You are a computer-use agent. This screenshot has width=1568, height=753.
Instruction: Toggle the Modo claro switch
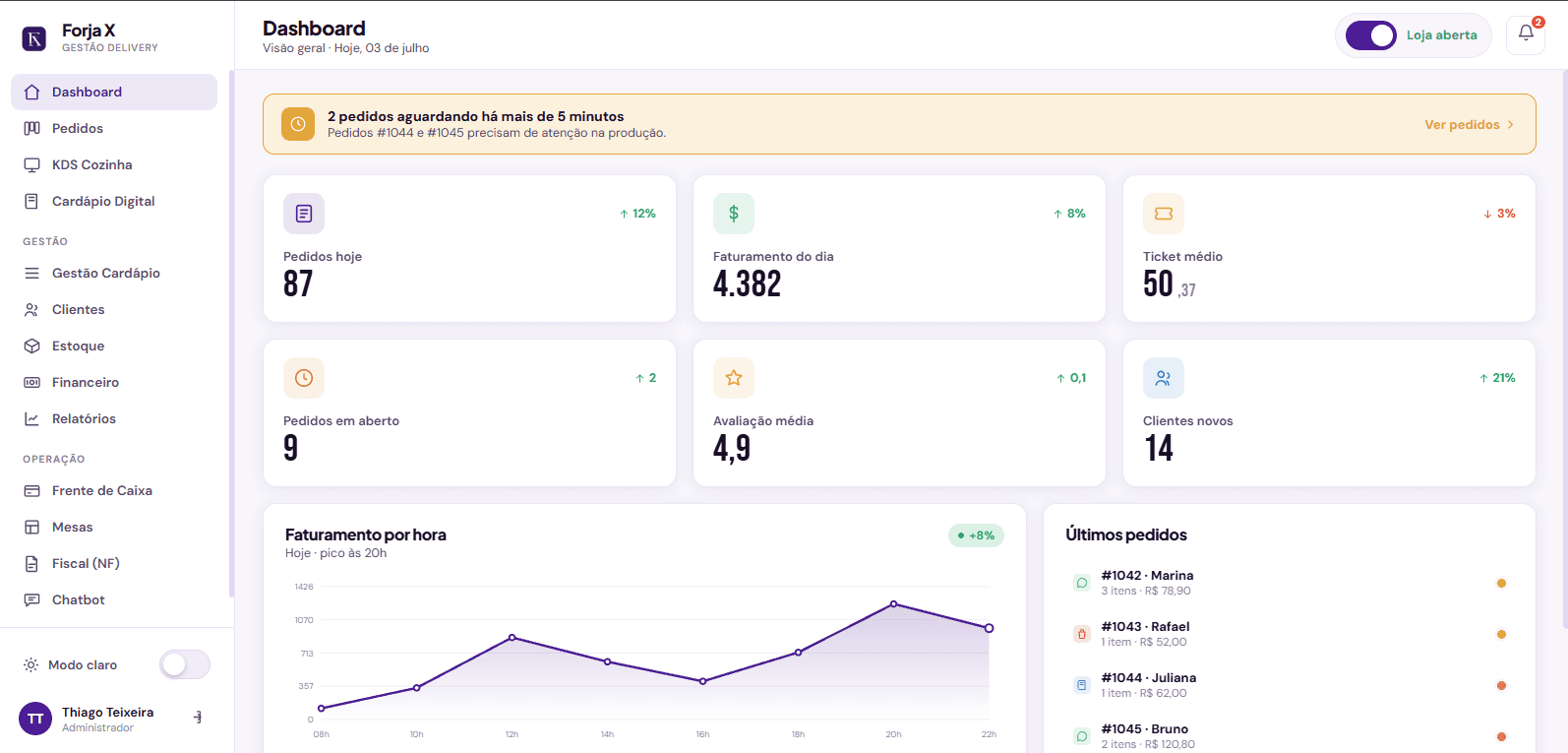pos(185,664)
